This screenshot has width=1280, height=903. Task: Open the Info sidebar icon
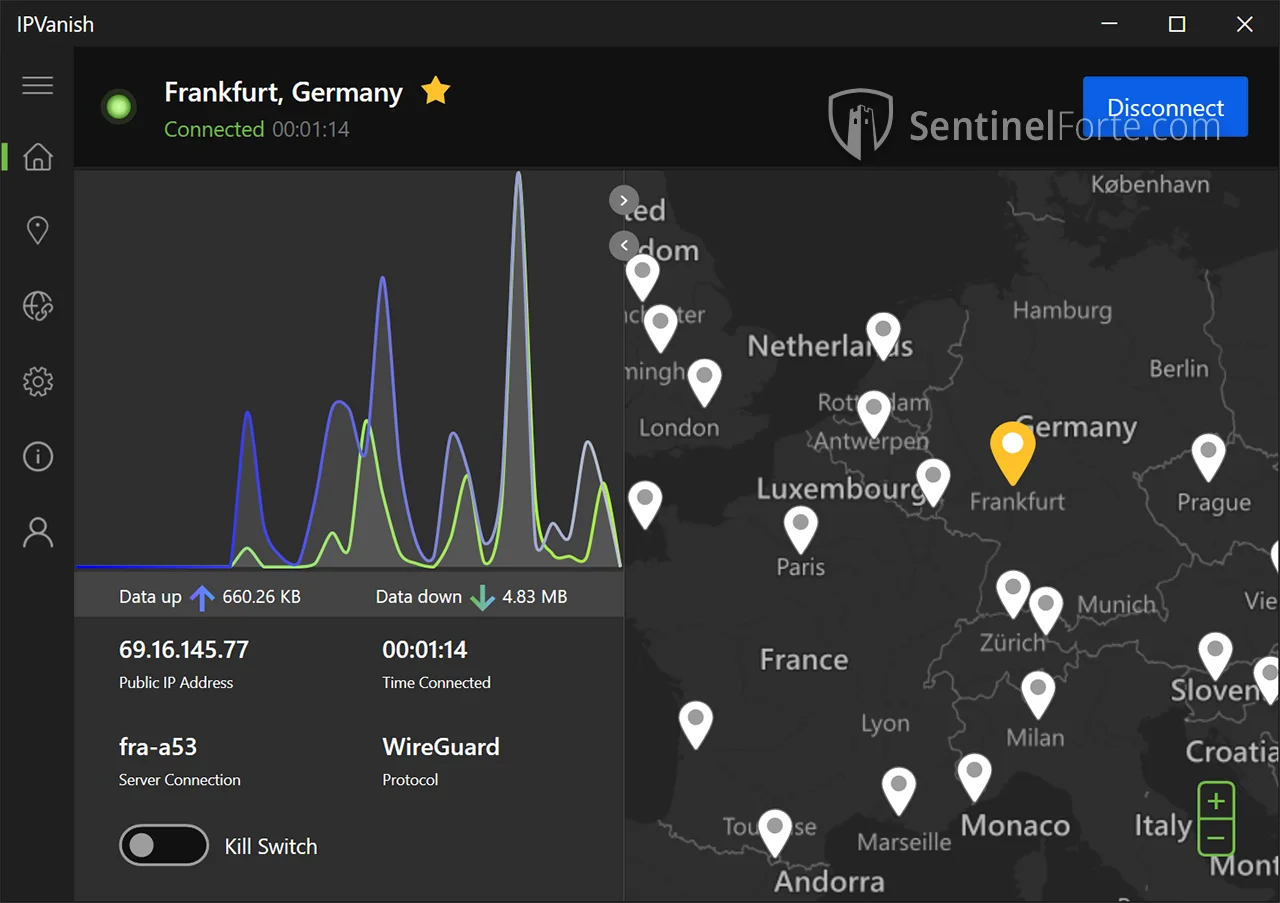[x=37, y=457]
